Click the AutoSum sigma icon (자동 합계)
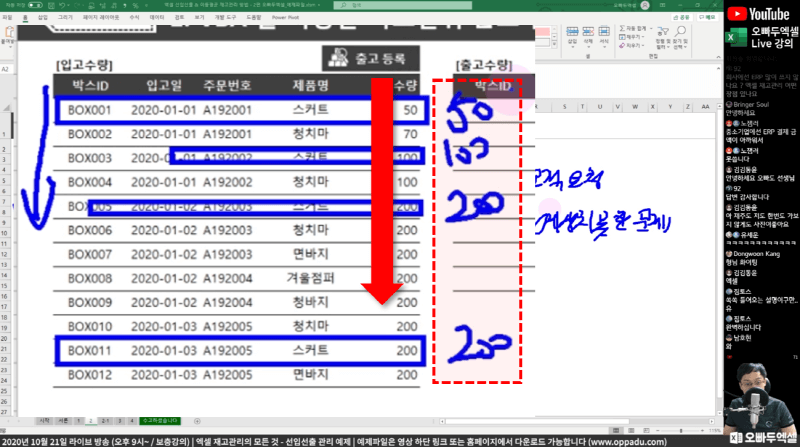Viewport: 800px width, 447px height. [622, 29]
